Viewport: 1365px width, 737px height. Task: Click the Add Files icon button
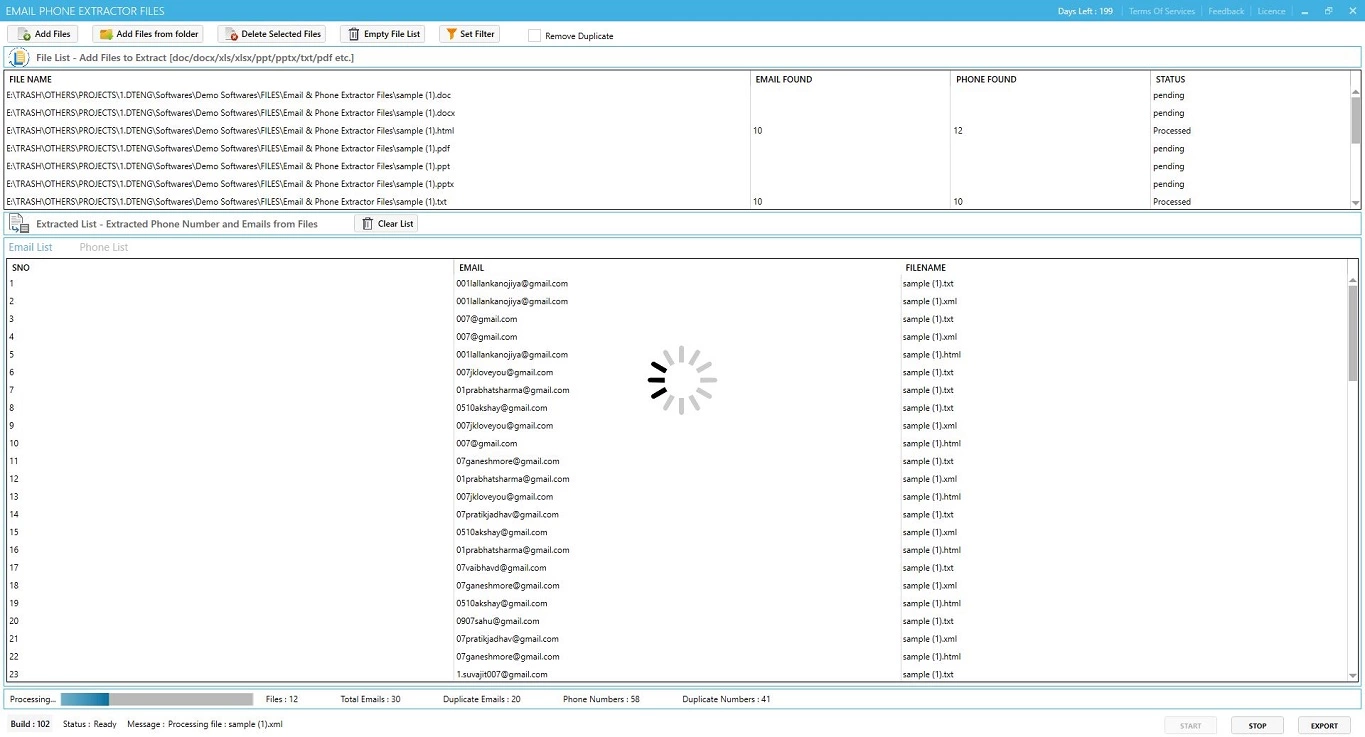tap(25, 34)
